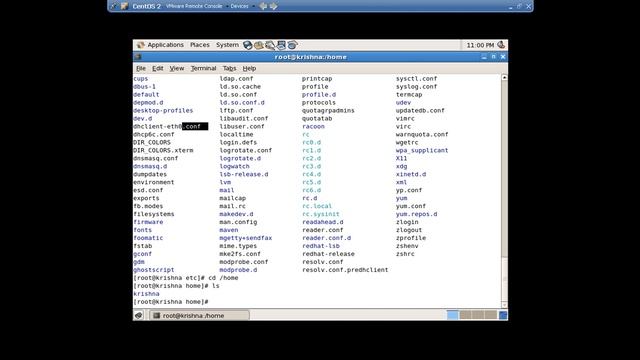Minimize the root@krishna terminal window
Image resolution: width=640 pixels, height=360 pixels.
tap(484, 57)
